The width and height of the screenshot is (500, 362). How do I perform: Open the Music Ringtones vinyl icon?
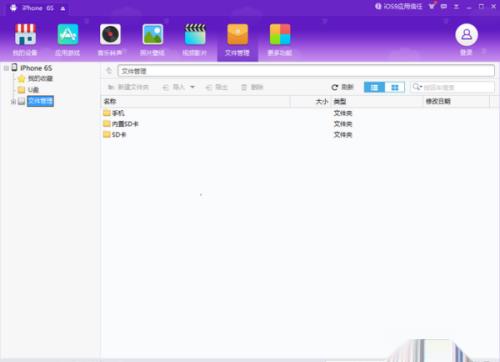(x=110, y=34)
